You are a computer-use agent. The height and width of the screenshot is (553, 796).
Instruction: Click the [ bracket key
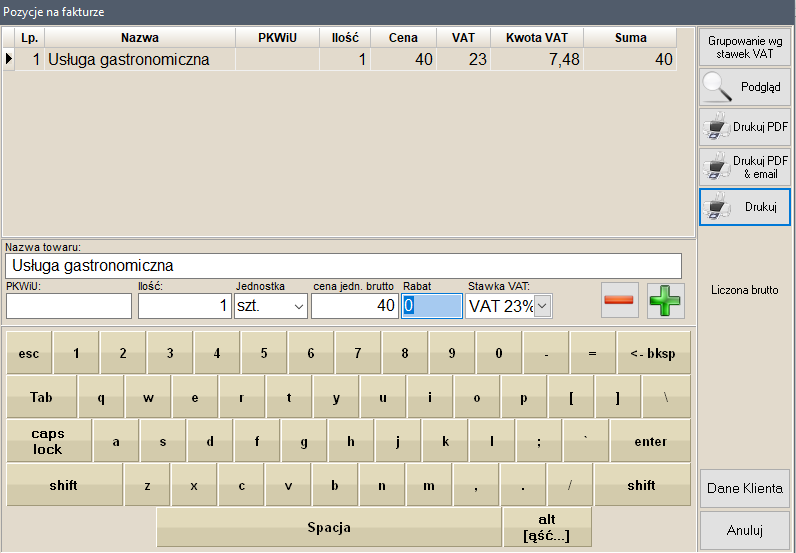click(x=571, y=398)
